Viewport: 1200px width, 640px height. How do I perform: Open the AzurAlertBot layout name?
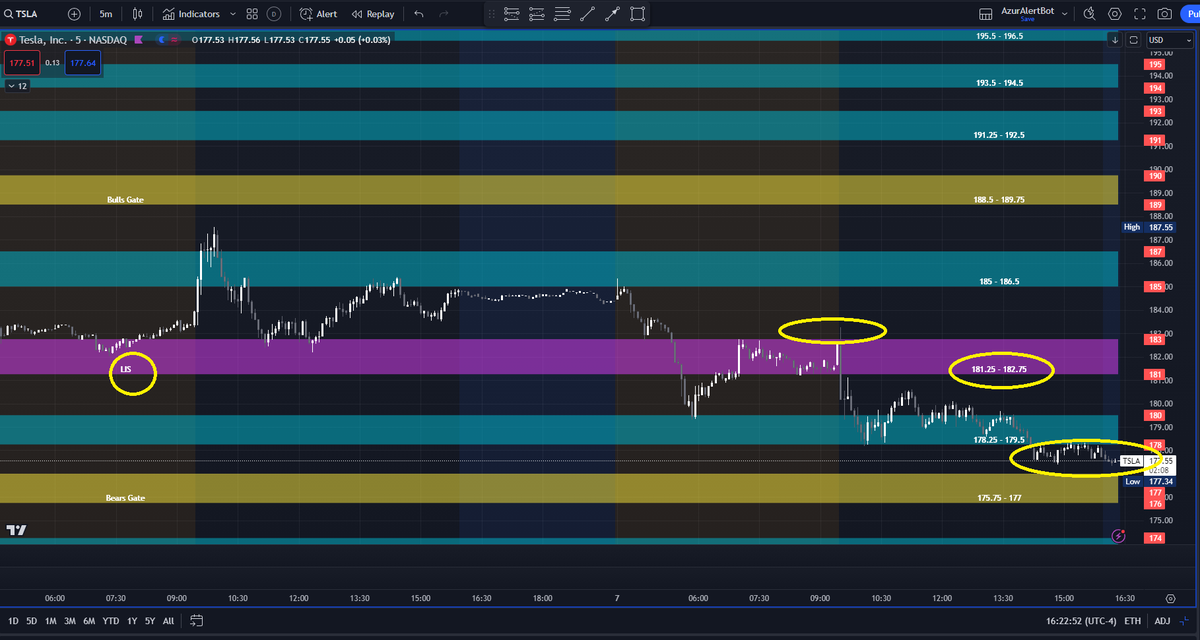click(x=1028, y=11)
